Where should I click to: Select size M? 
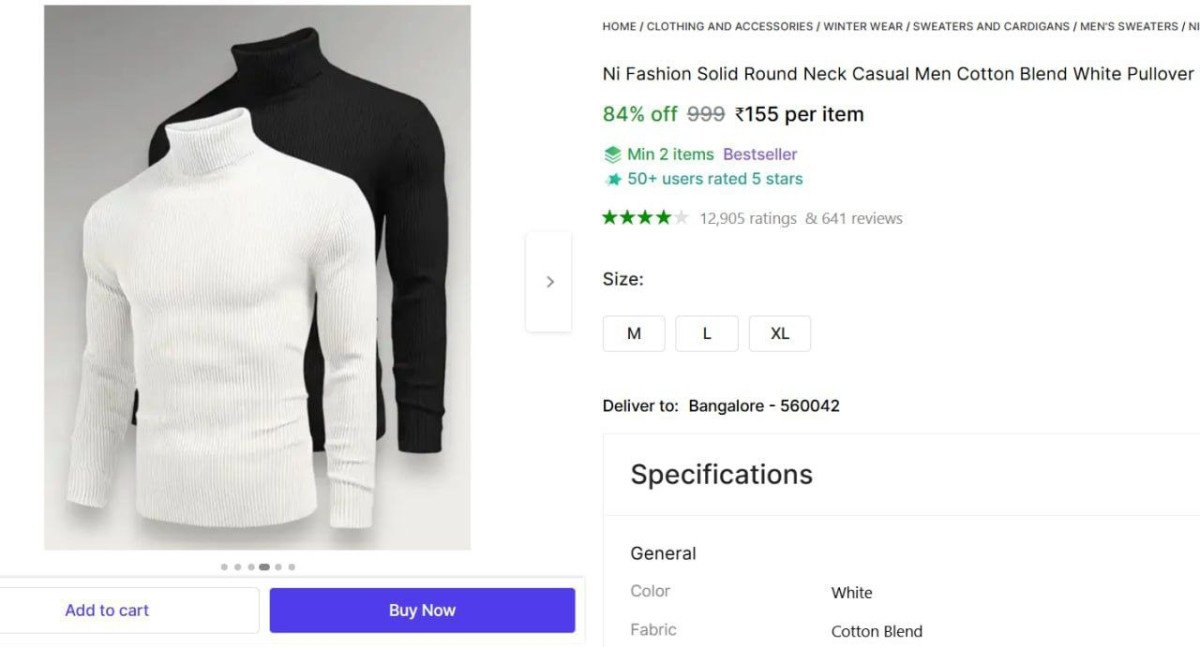point(634,334)
